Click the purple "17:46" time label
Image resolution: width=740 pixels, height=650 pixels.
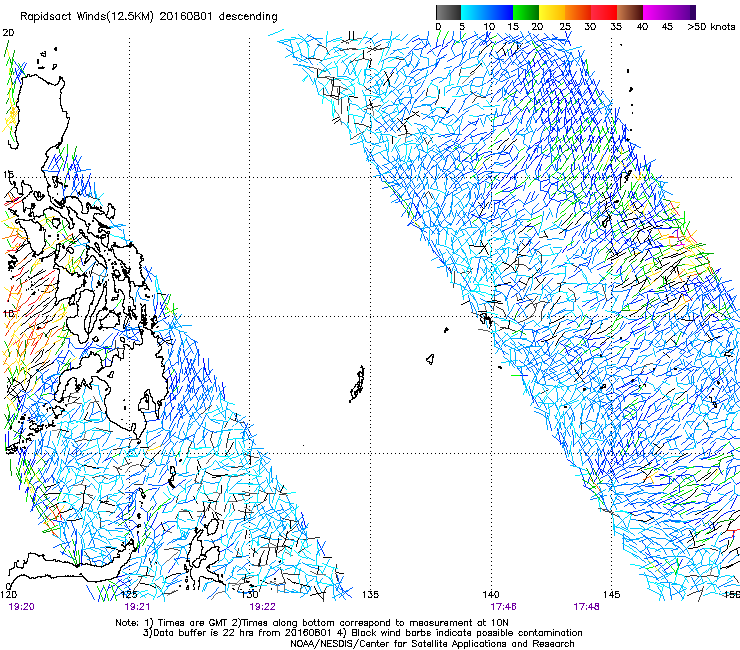(x=503, y=607)
